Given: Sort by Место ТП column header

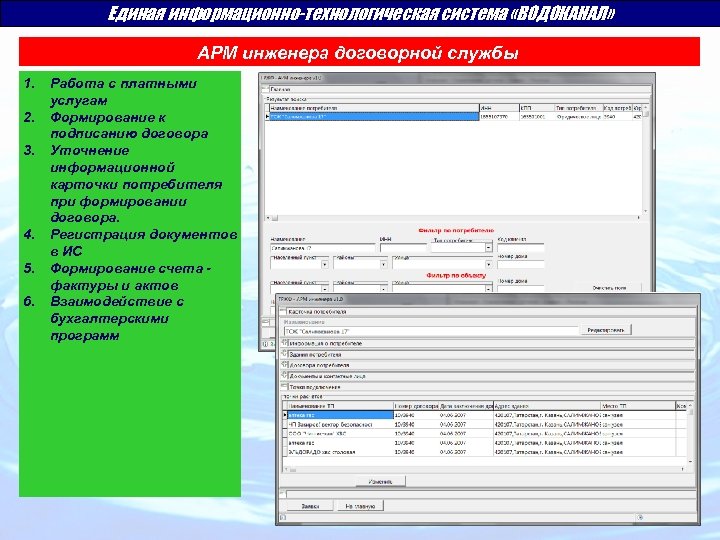Looking at the screenshot, I should click(638, 406).
